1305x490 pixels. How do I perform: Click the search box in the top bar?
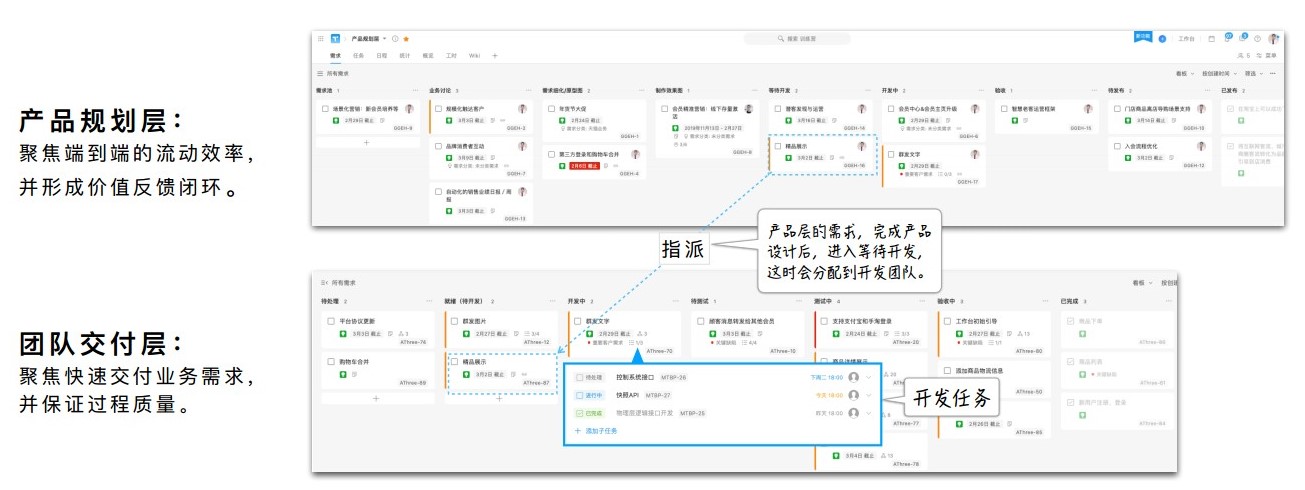coord(800,39)
